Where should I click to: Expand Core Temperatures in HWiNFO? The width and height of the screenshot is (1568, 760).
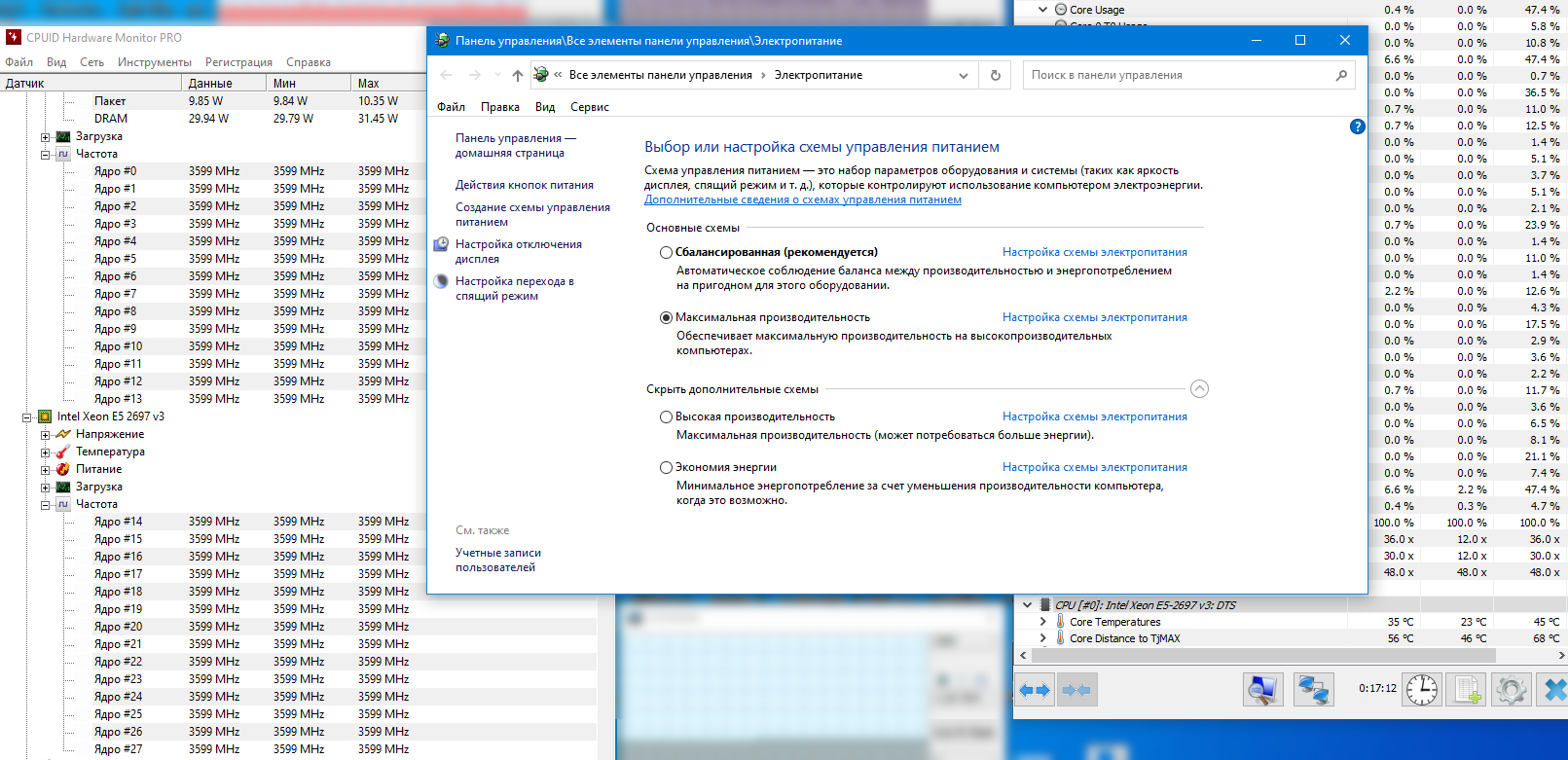point(1043,622)
